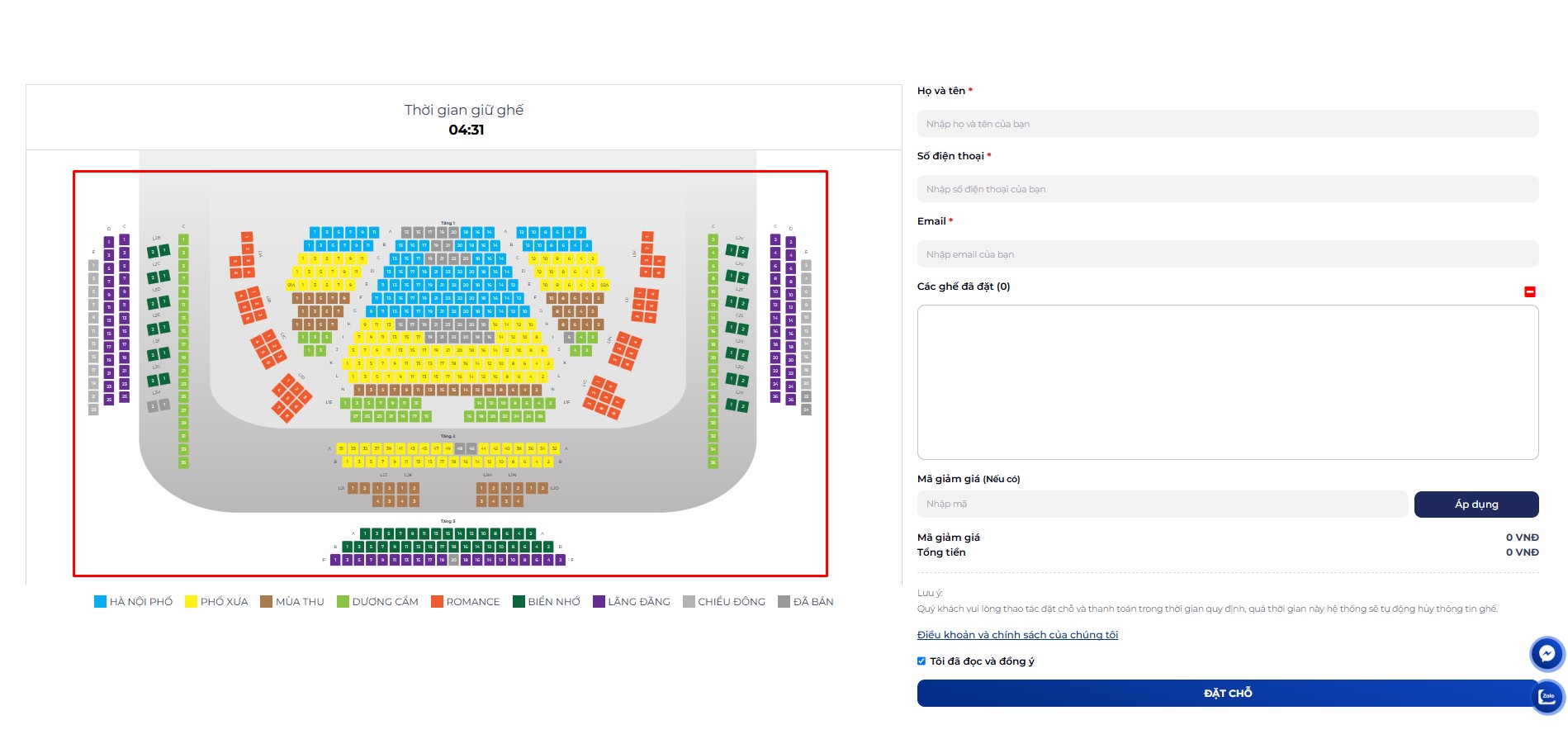Choose yellow seat 31 in Tầng 2 row A

[341, 448]
